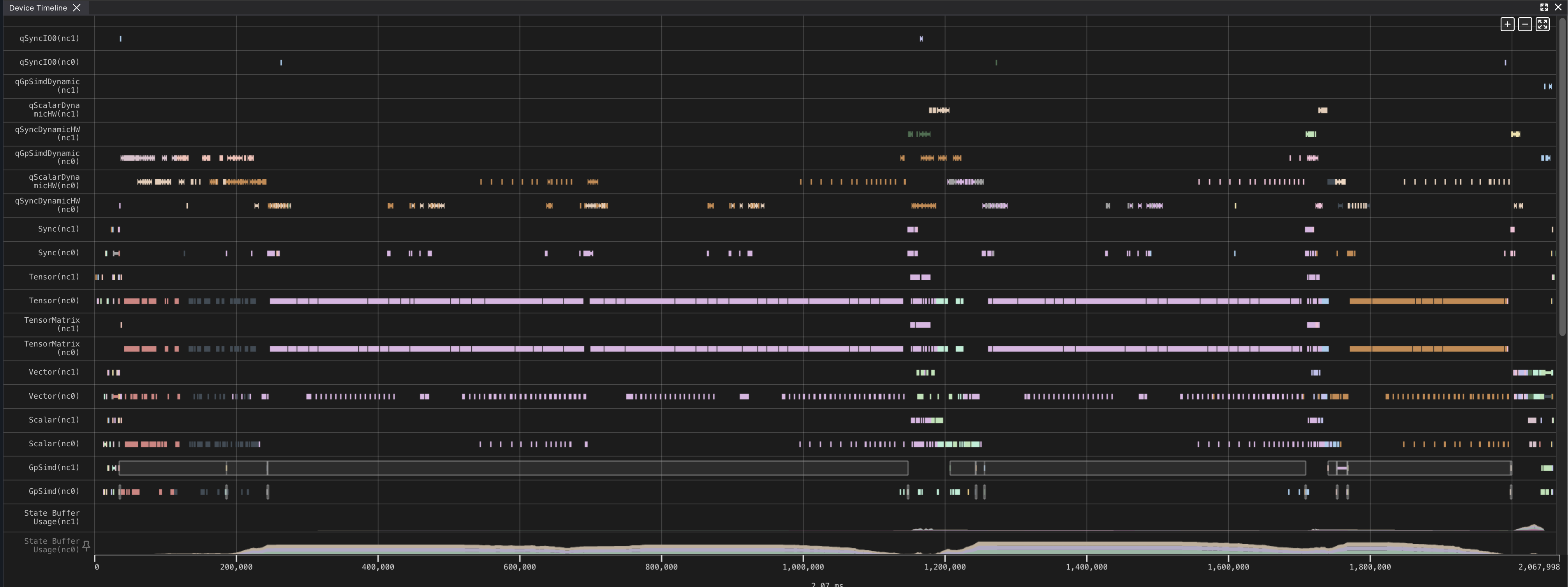
Task: Zoom in on the timeline
Action: point(1507,24)
